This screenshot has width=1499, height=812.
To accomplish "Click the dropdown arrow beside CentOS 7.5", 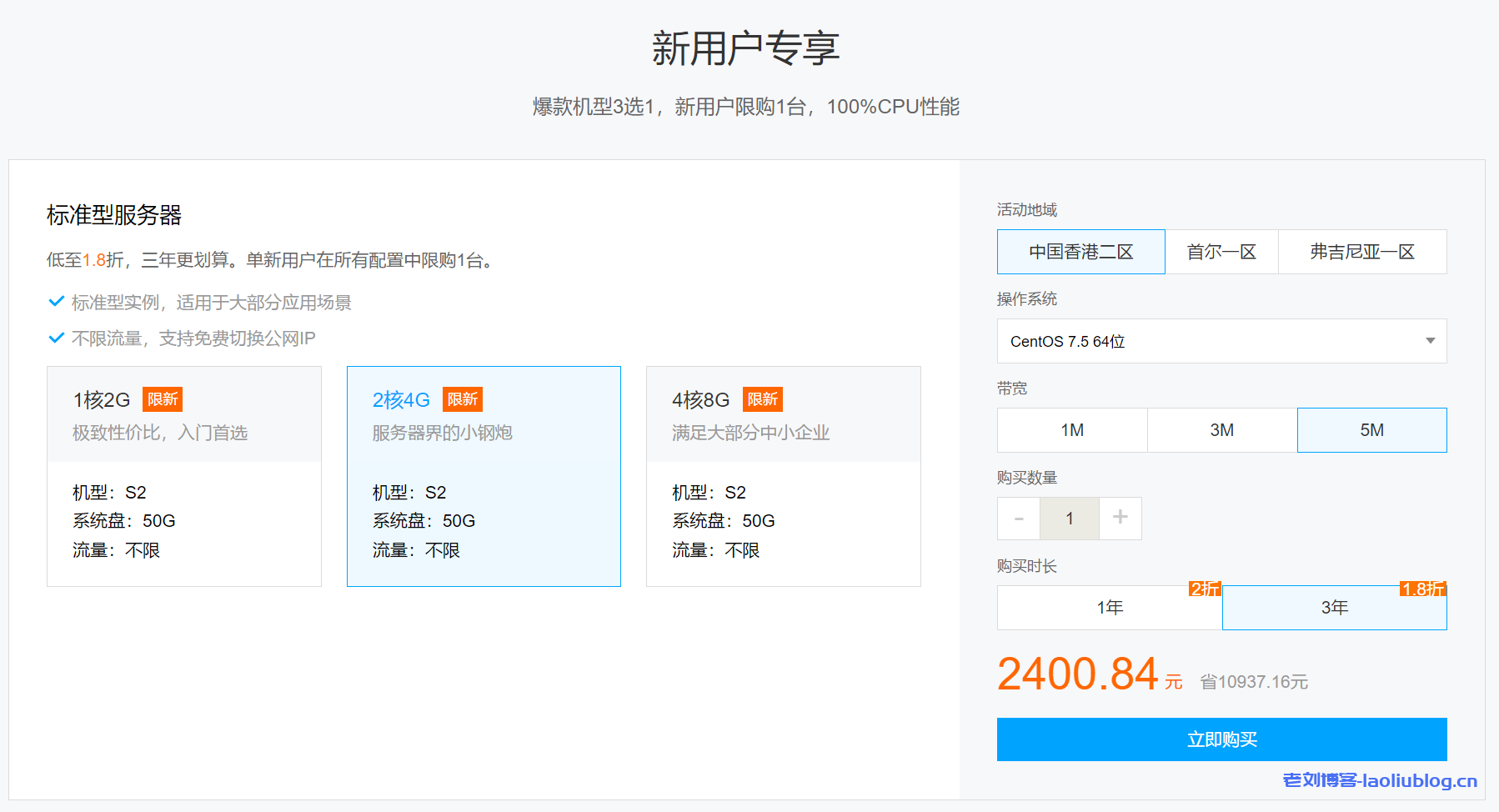I will pos(1429,341).
